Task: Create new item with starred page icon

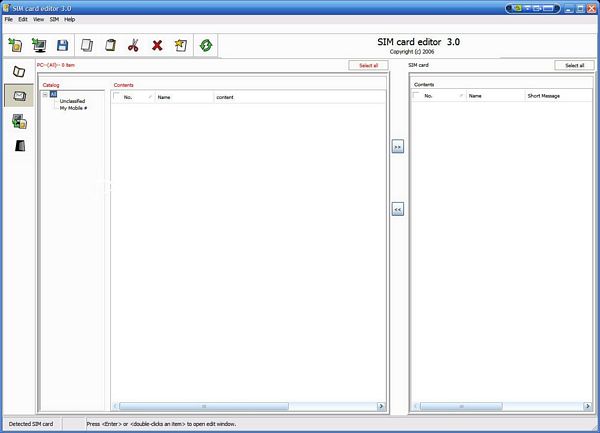Action: point(180,45)
